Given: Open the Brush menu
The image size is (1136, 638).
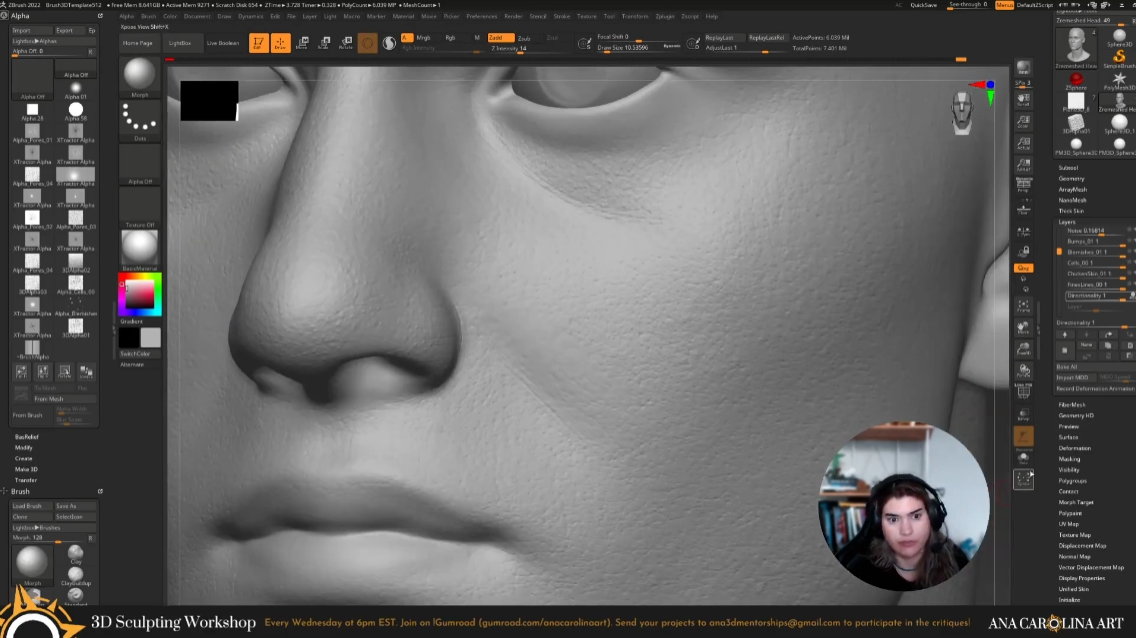Looking at the screenshot, I should tap(149, 16).
